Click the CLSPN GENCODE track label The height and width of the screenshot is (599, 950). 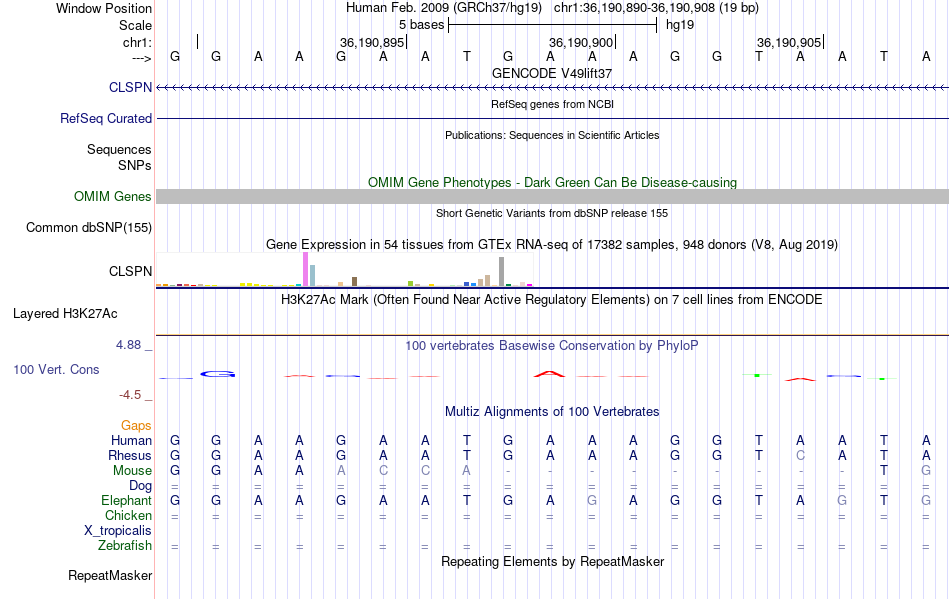click(130, 87)
